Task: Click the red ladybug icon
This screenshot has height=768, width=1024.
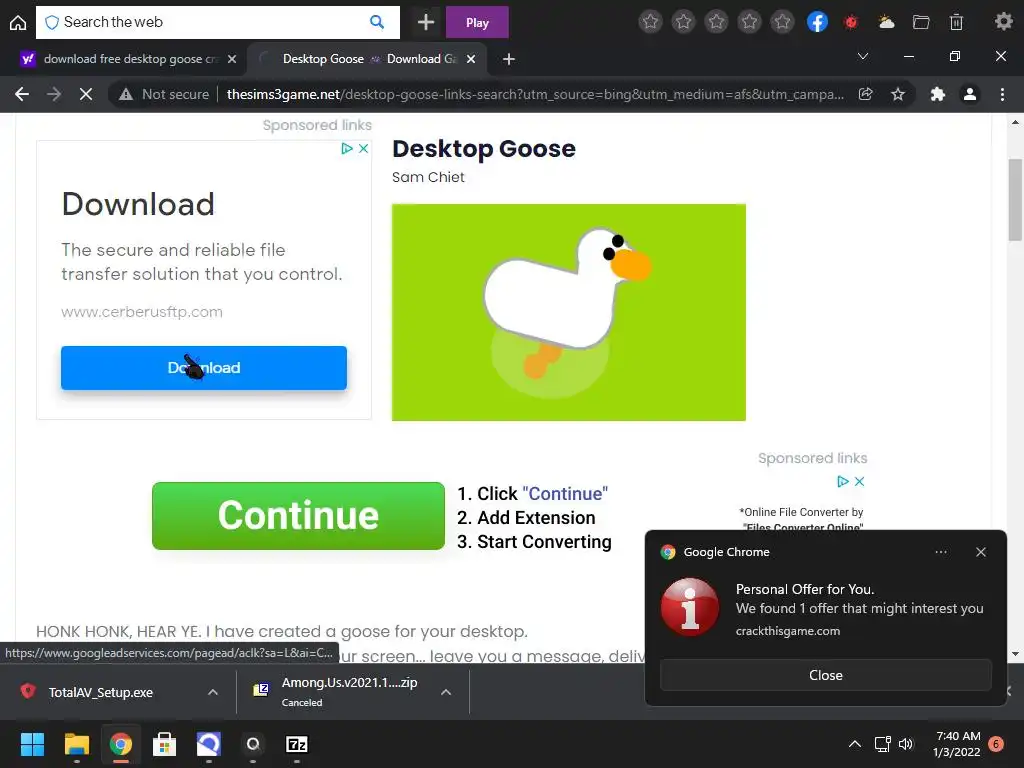Action: [x=850, y=22]
